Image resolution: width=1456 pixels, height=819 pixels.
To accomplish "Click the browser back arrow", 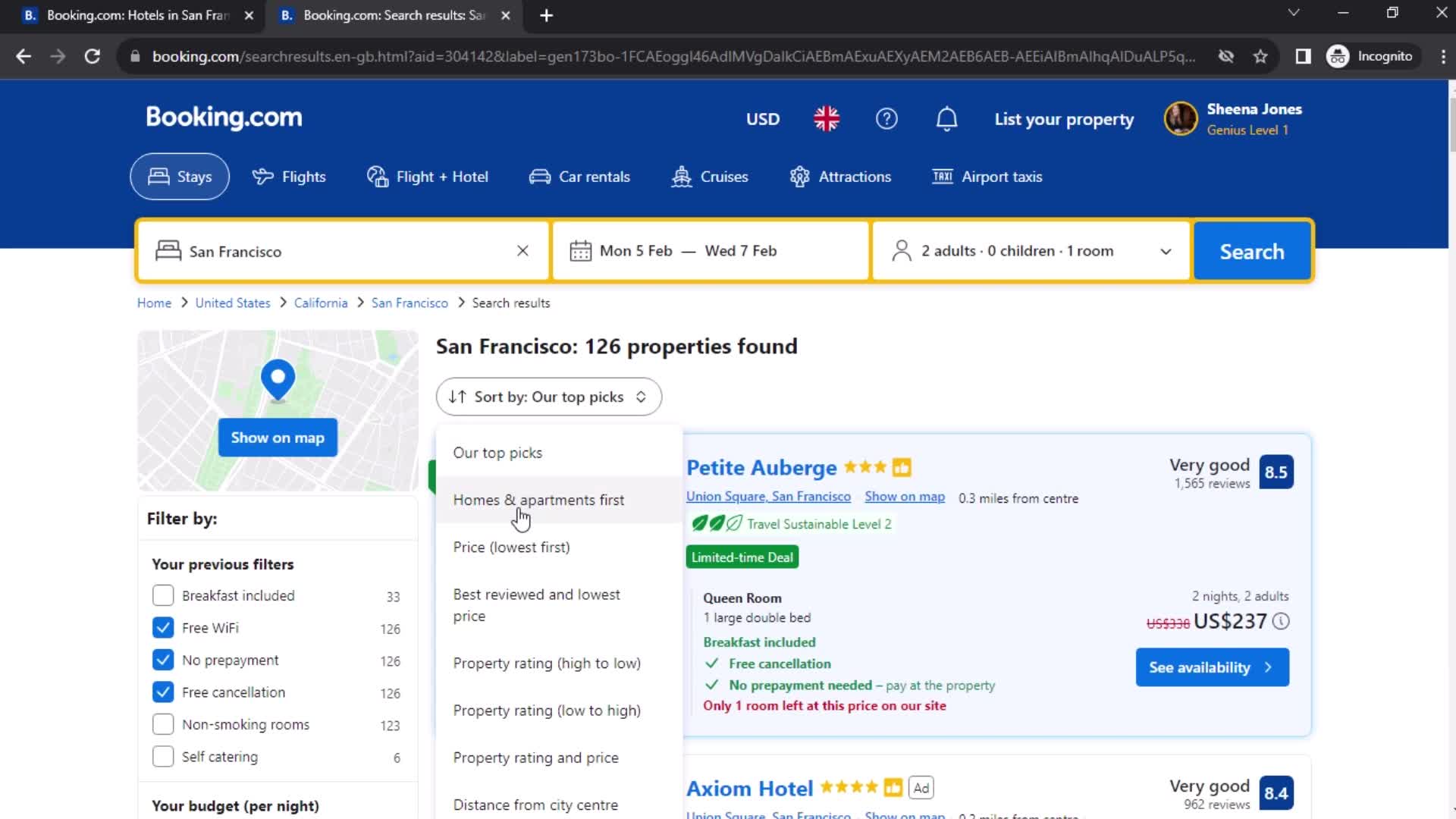I will (x=24, y=56).
